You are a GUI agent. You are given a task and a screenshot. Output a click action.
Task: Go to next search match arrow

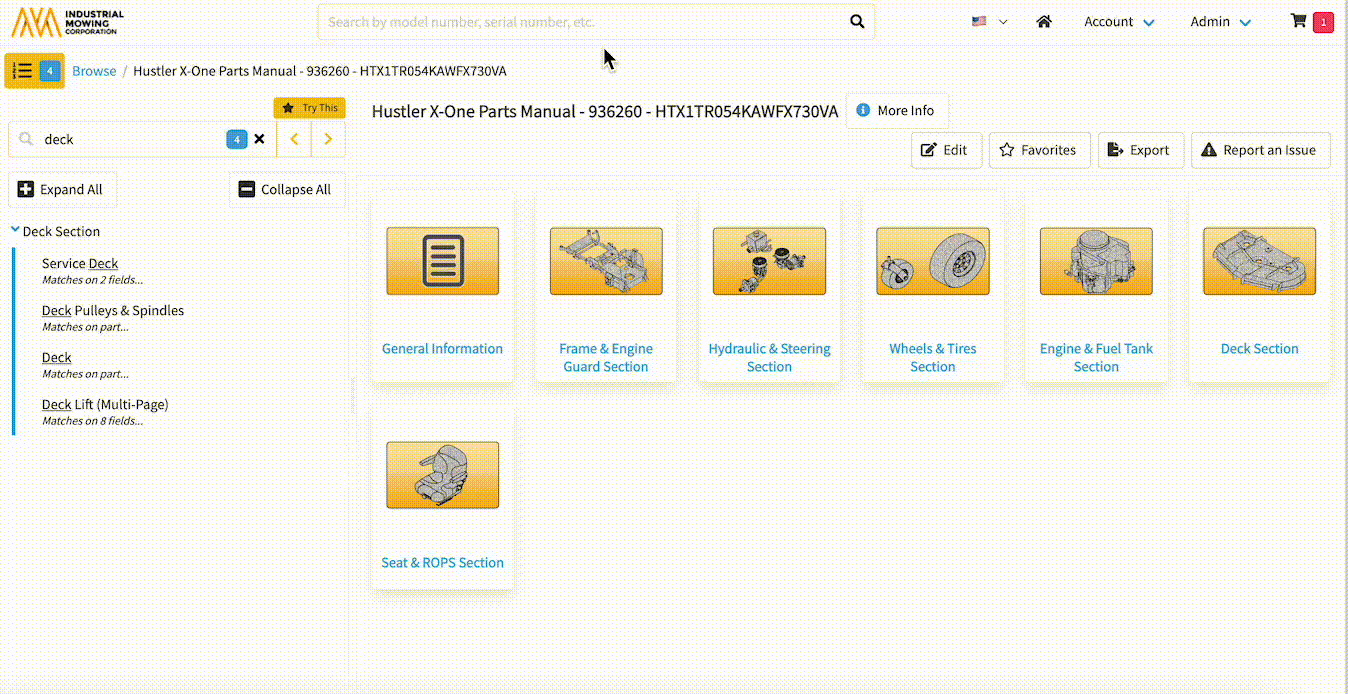[x=328, y=139]
